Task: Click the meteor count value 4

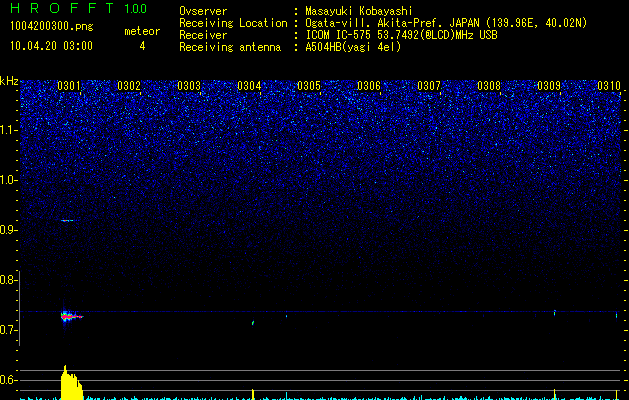Action: [142, 46]
